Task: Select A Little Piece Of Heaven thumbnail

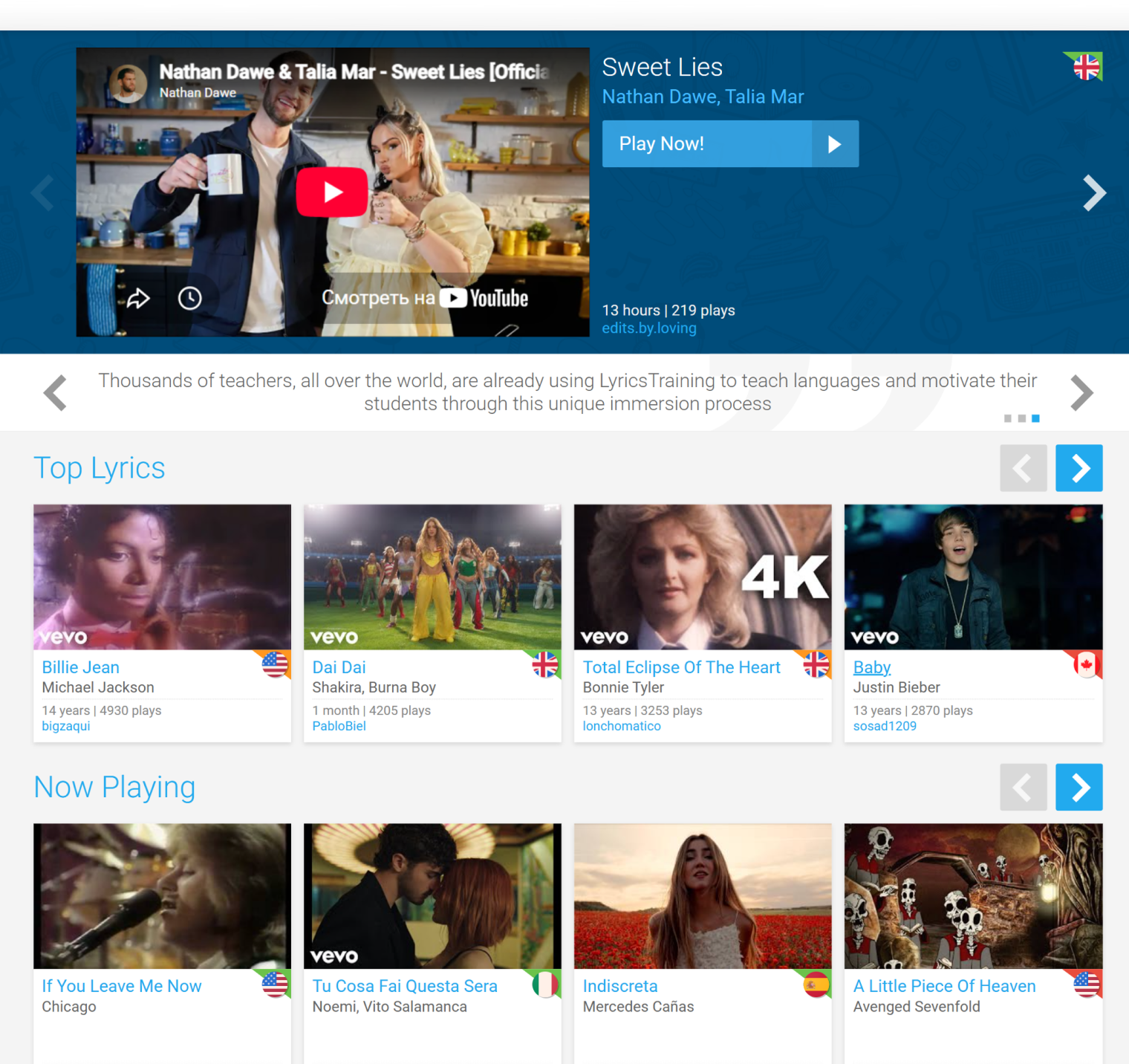Action: [974, 896]
